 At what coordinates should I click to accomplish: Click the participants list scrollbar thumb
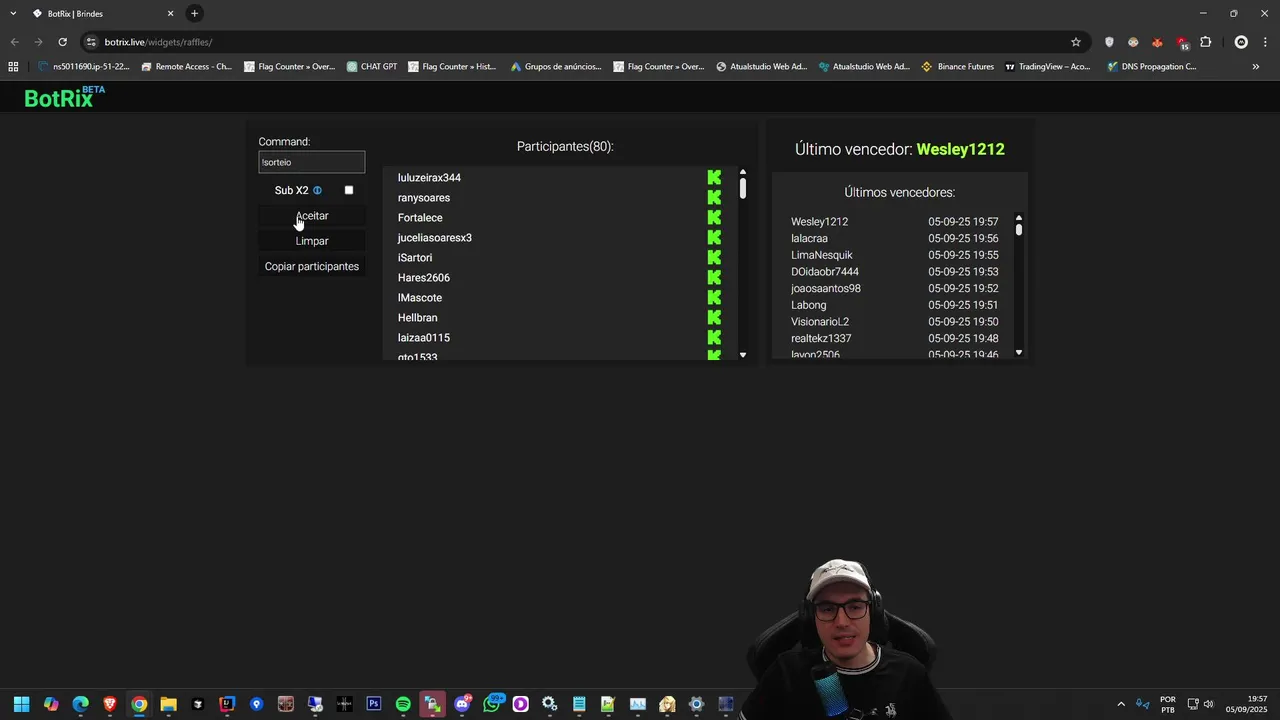click(743, 187)
